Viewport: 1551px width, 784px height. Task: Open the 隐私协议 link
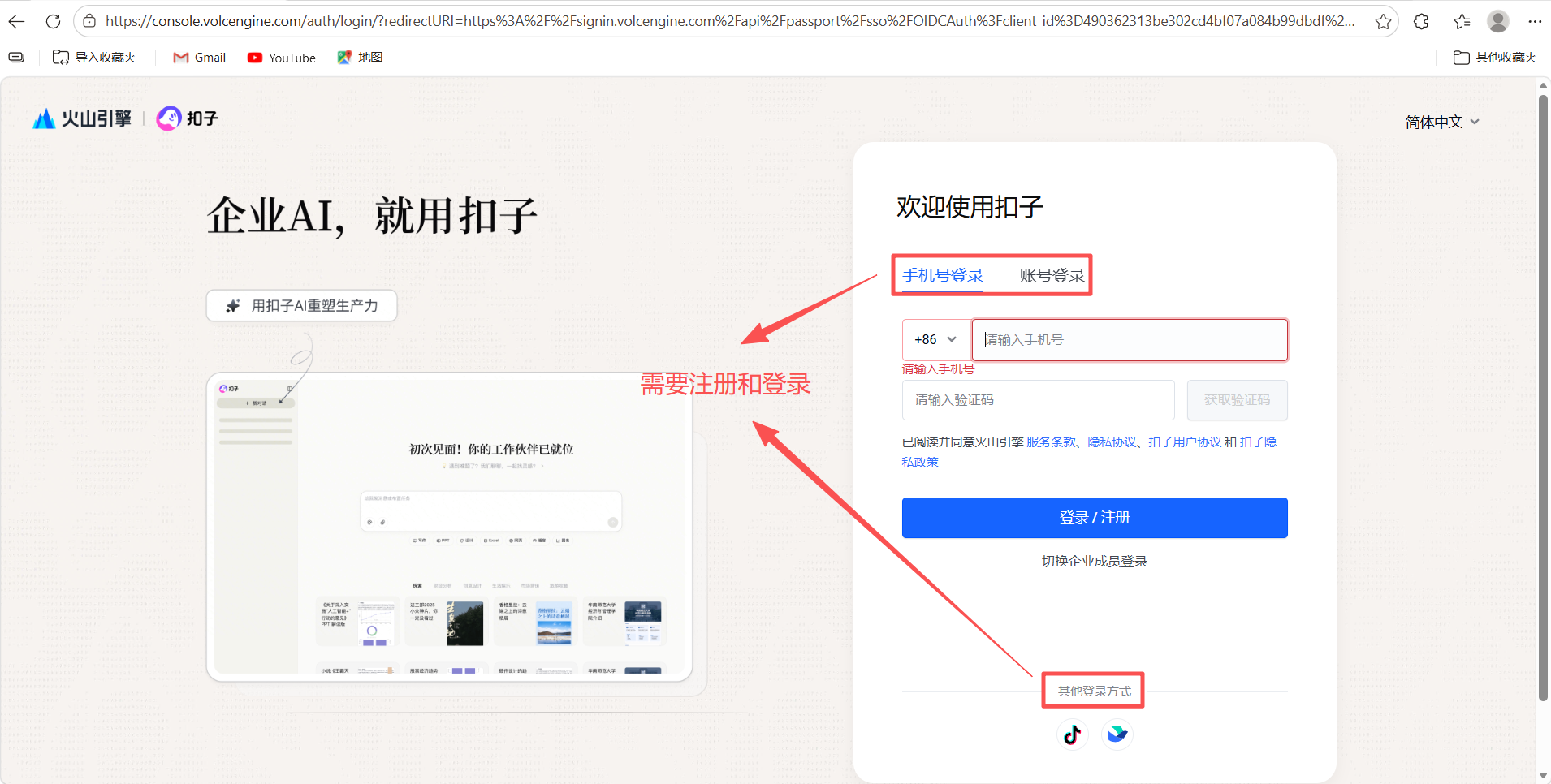tap(1112, 442)
